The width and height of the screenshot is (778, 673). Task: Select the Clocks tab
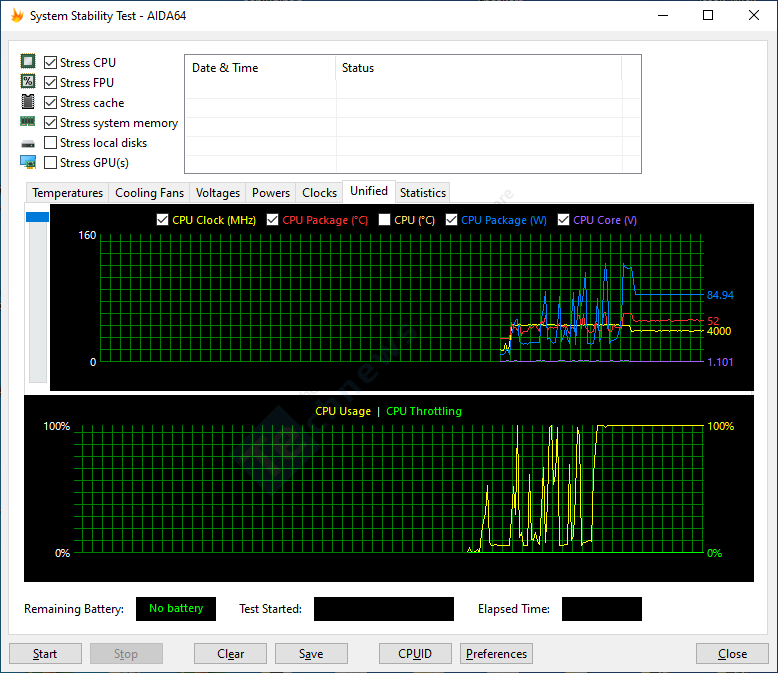point(320,193)
